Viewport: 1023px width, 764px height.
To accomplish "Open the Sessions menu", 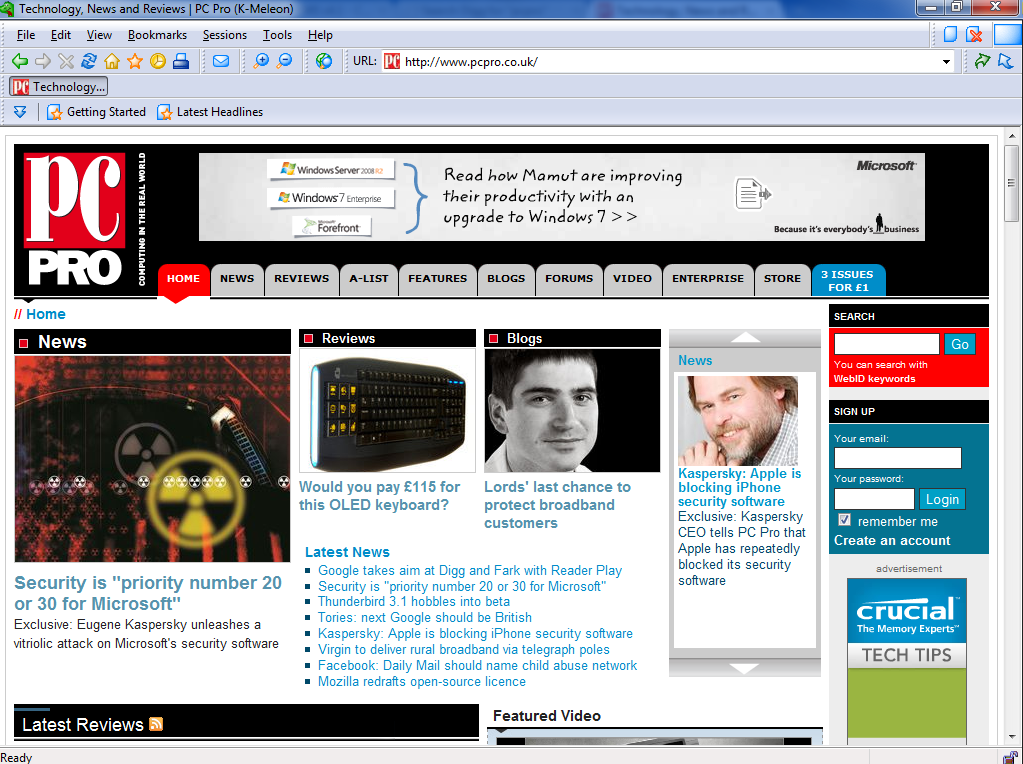I will click(224, 35).
